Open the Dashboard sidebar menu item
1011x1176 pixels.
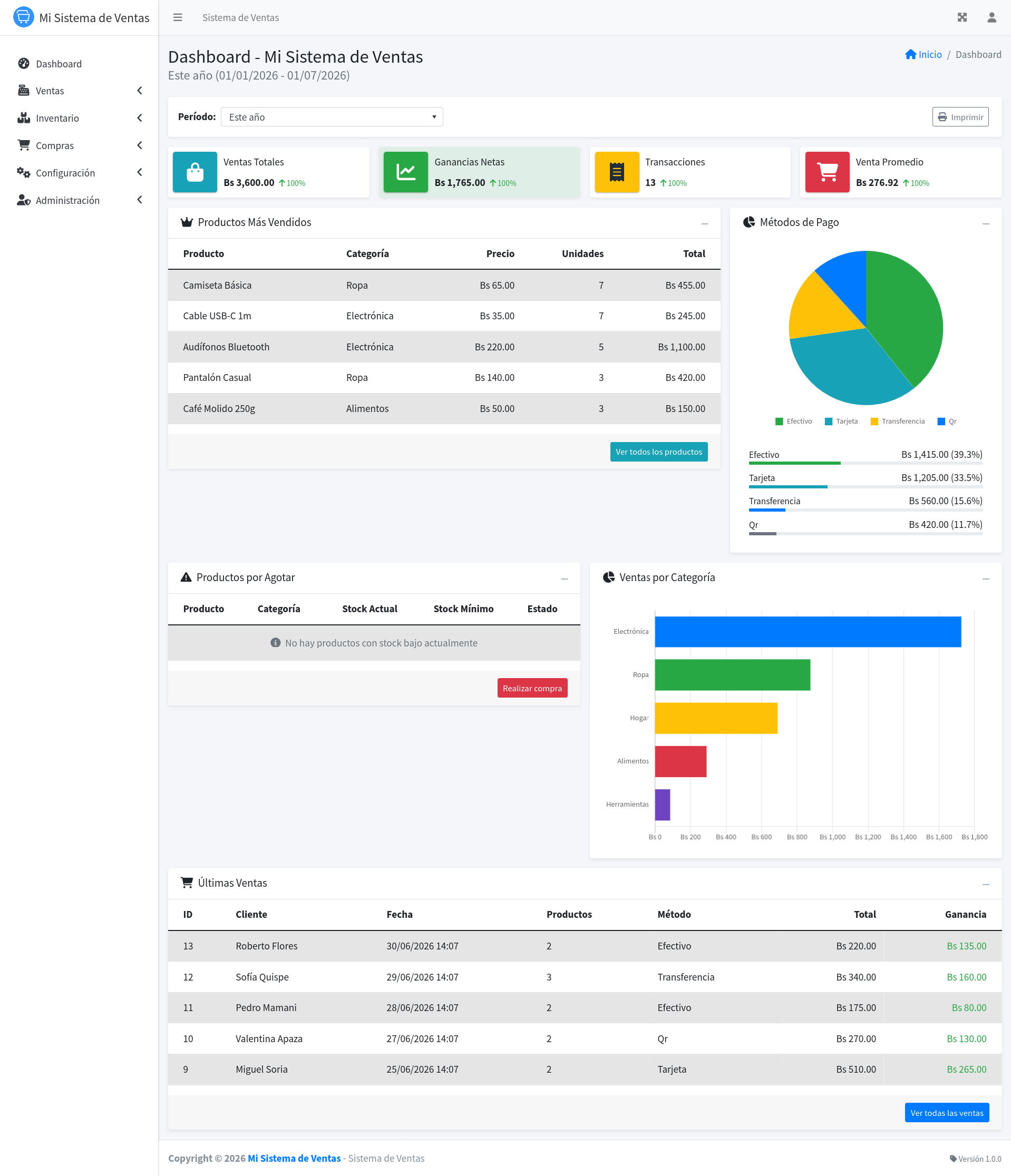pos(80,64)
